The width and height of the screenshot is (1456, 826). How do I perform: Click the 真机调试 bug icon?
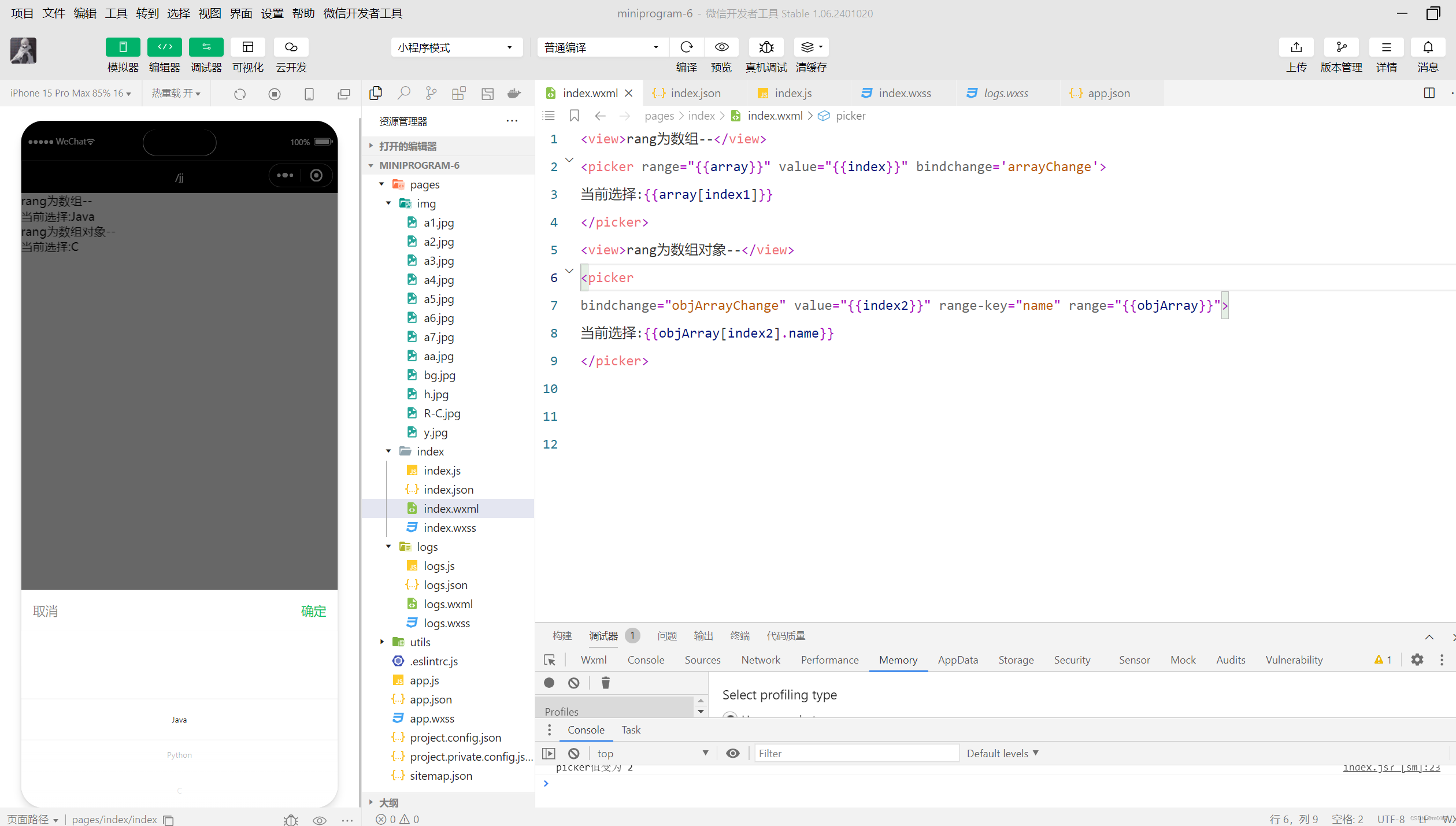(x=766, y=47)
